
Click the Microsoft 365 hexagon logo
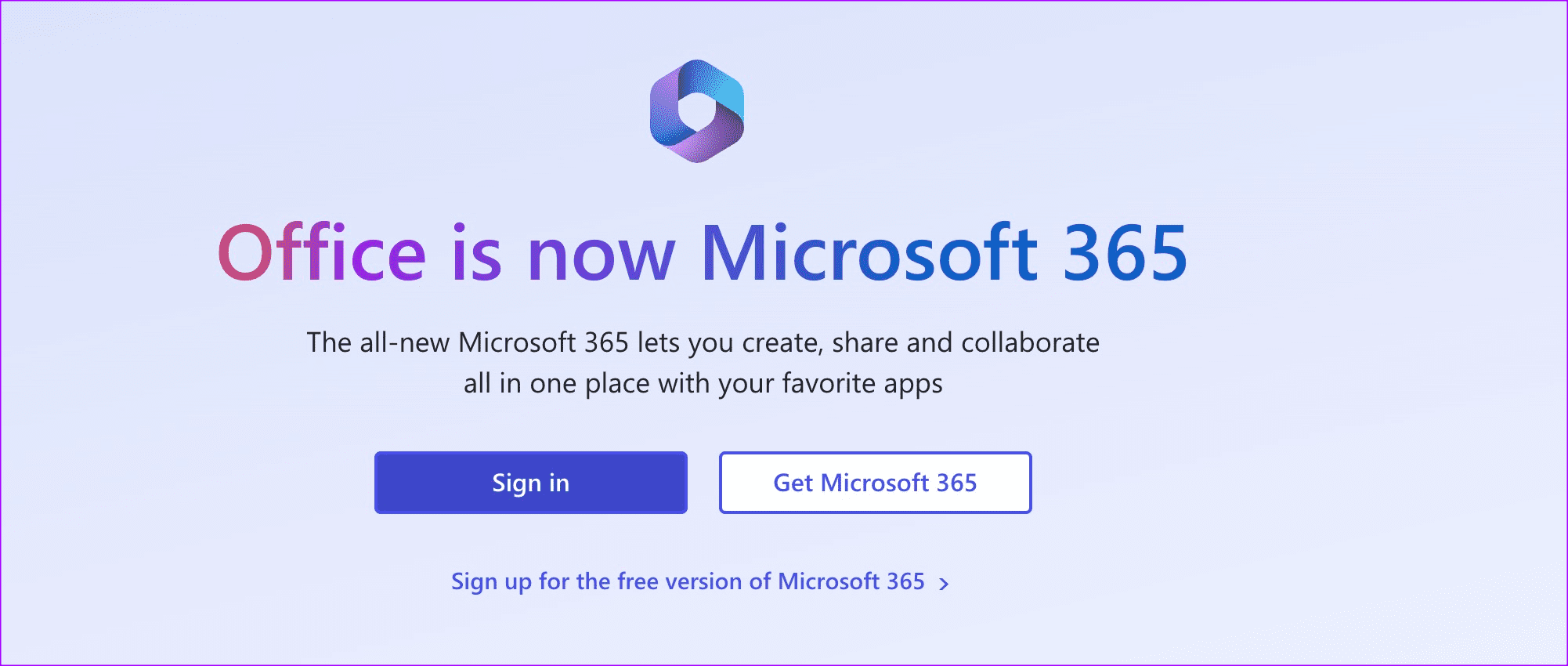696,110
